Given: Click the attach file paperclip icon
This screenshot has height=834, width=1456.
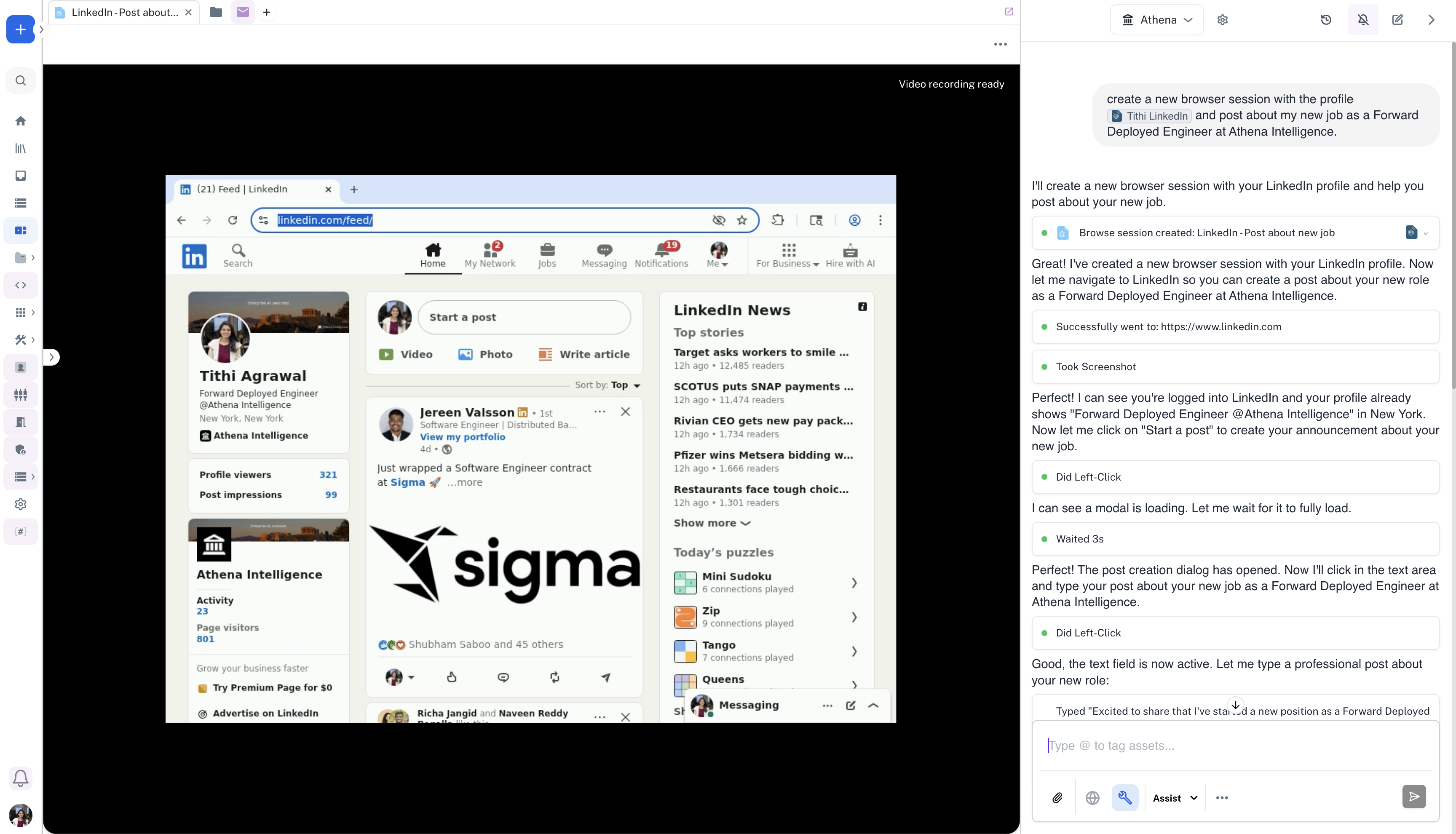Looking at the screenshot, I should point(1057,797).
